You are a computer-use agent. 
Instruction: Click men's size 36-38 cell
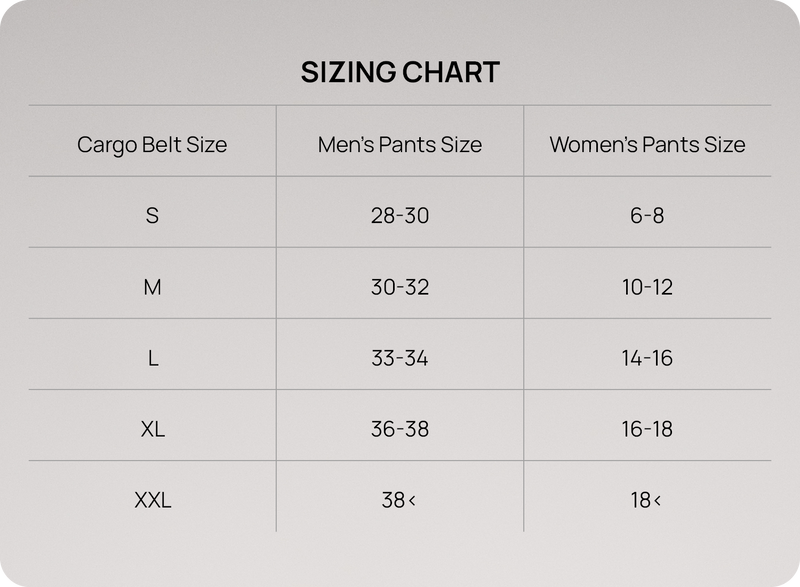point(400,429)
